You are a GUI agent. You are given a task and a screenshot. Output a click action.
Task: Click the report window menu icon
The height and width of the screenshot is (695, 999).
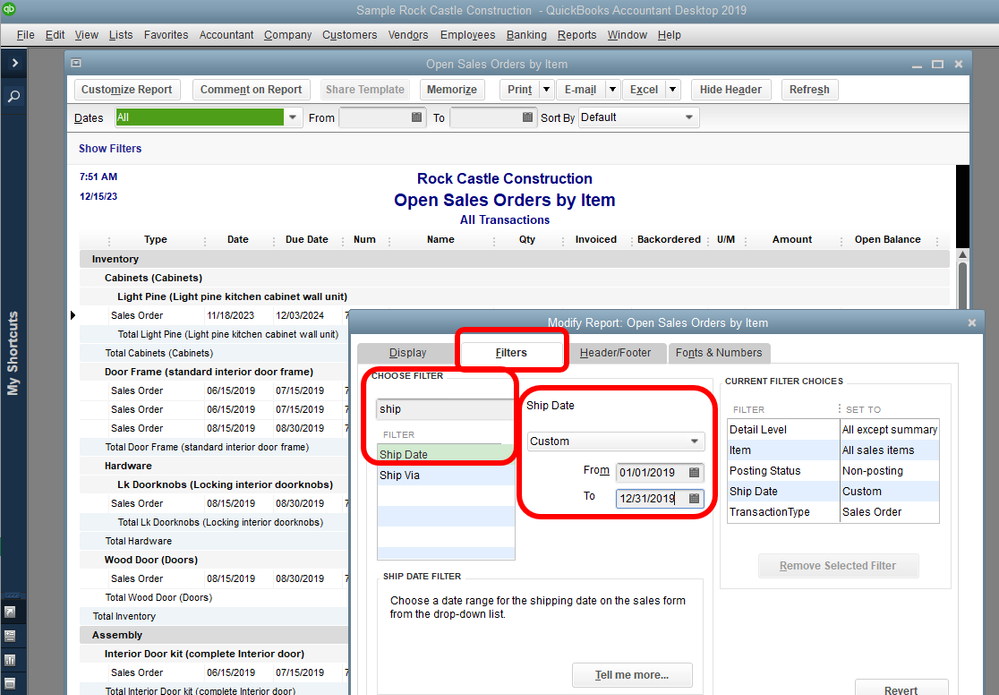pos(76,63)
